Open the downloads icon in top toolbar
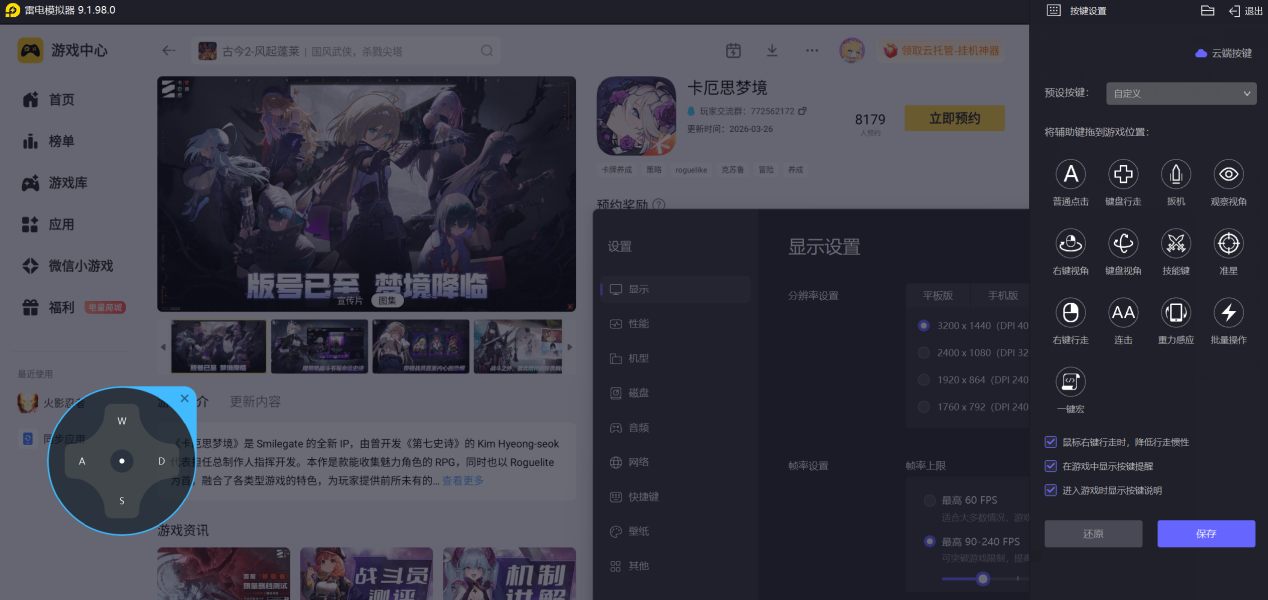 (772, 50)
